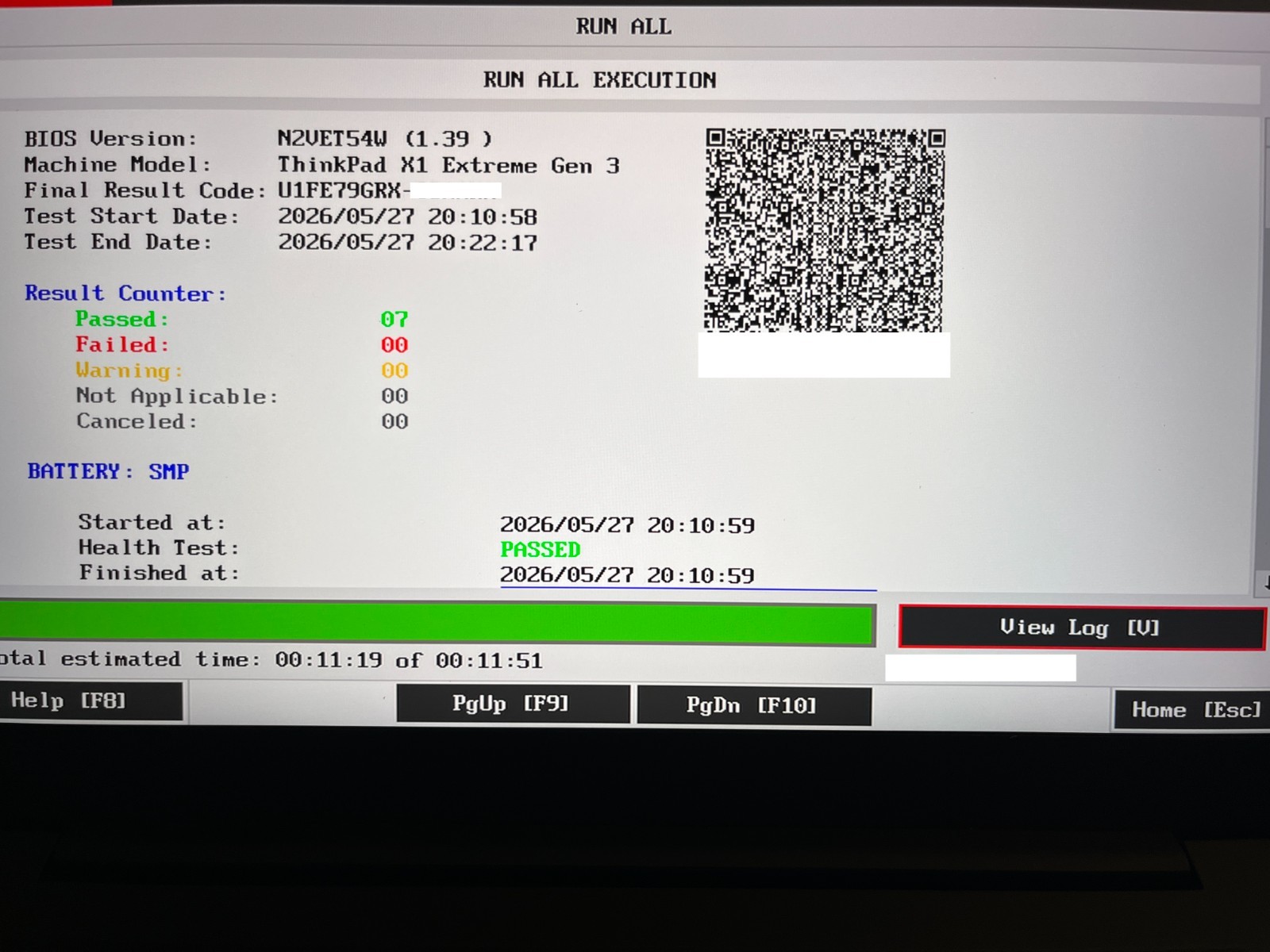Viewport: 1270px width, 952px height.
Task: Click the Test End Date label
Action: pos(117,242)
